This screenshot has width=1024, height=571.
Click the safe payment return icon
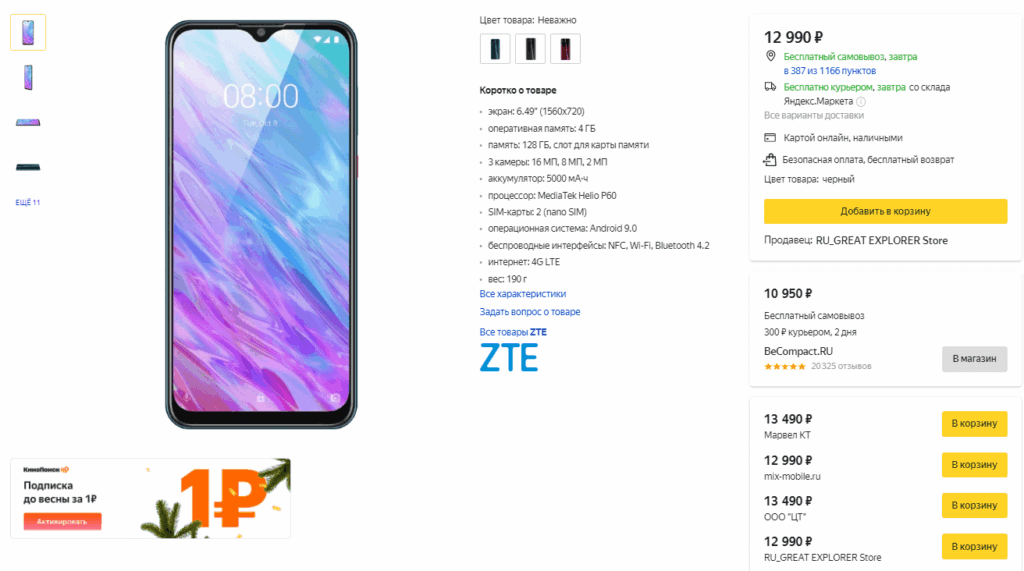pyautogui.click(x=770, y=159)
